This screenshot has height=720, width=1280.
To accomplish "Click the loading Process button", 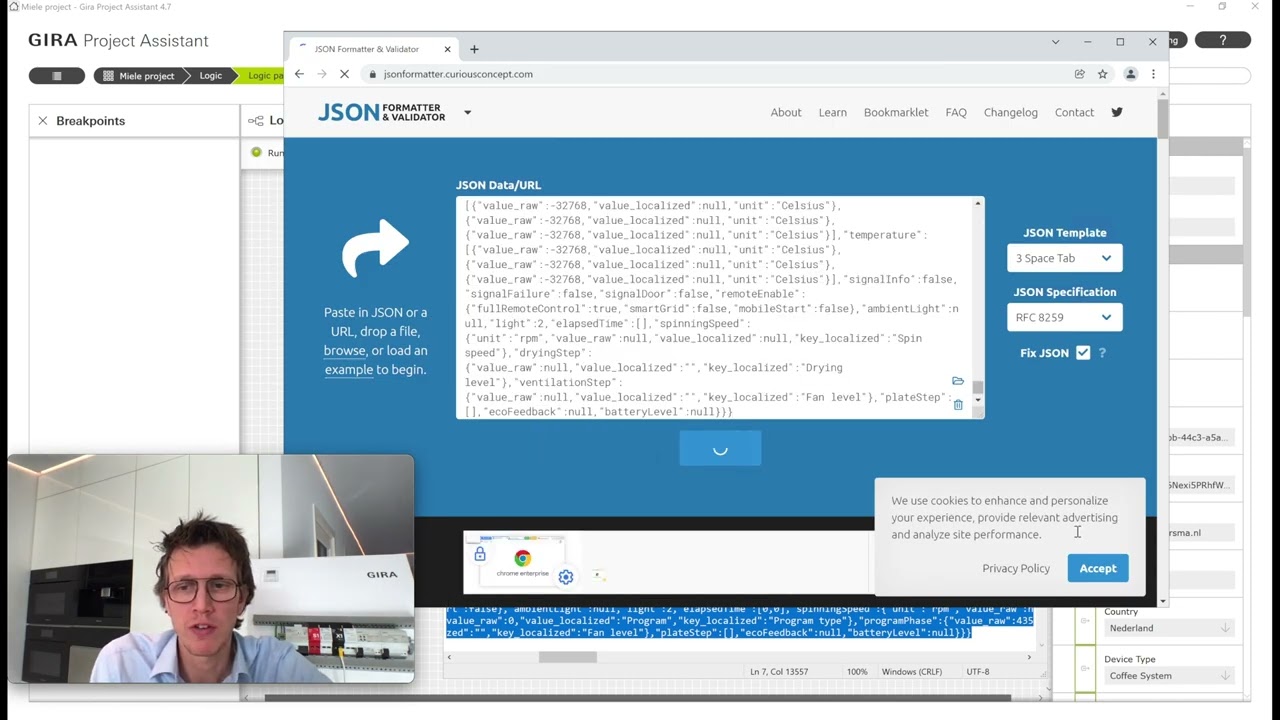I will (x=720, y=449).
